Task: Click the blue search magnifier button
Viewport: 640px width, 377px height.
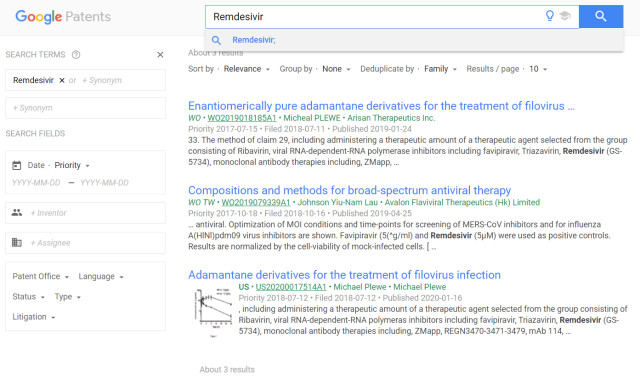Action: pos(601,17)
